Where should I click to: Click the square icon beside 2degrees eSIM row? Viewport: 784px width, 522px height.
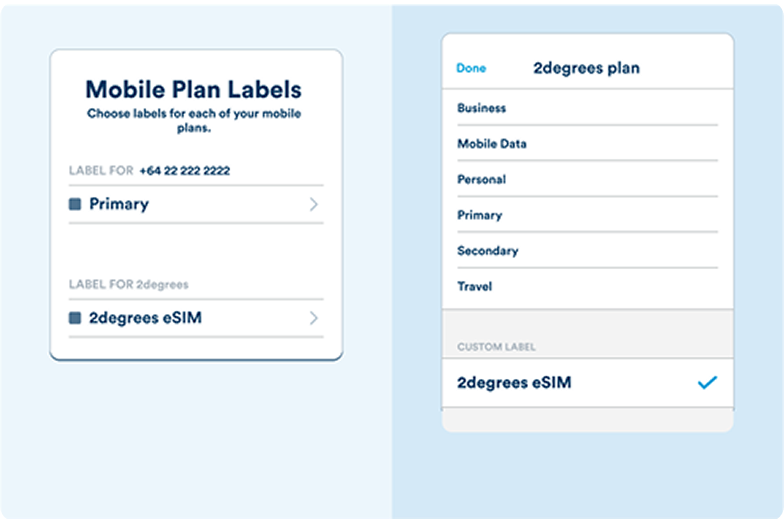[75, 319]
